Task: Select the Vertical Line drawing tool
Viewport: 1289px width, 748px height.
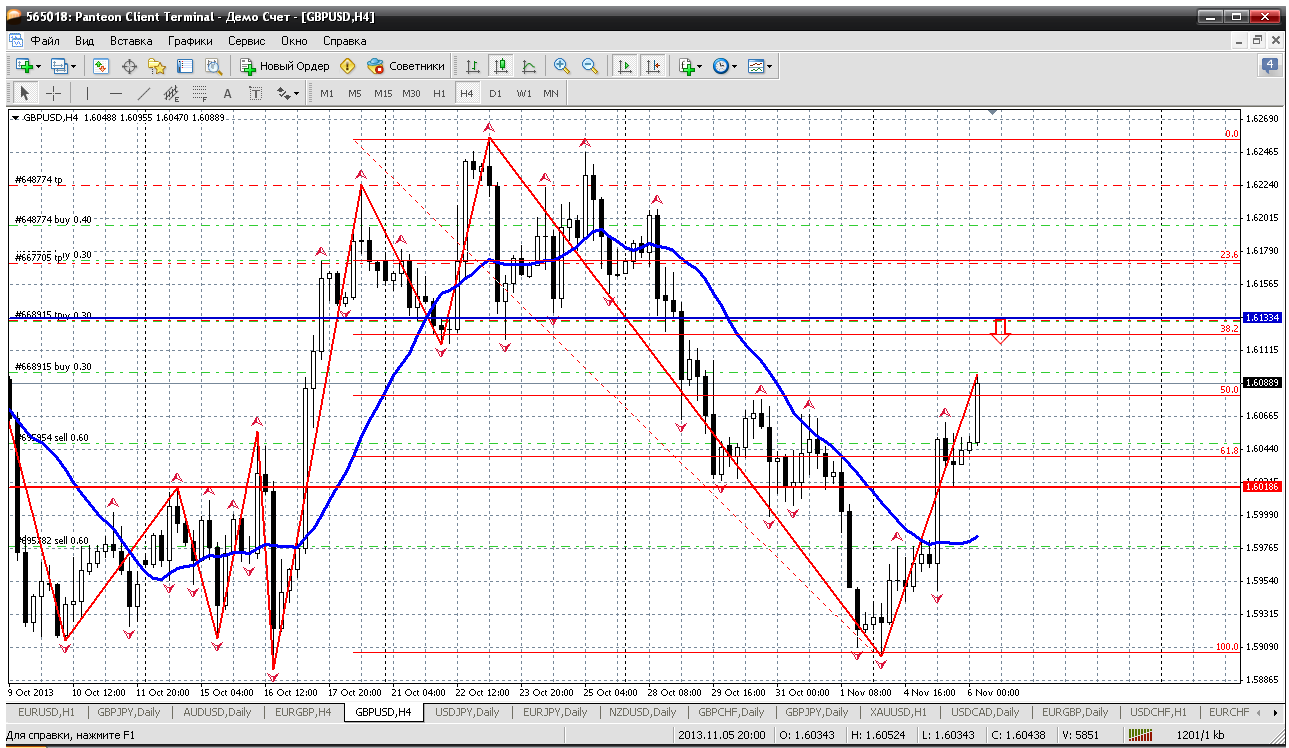Action: [88, 93]
